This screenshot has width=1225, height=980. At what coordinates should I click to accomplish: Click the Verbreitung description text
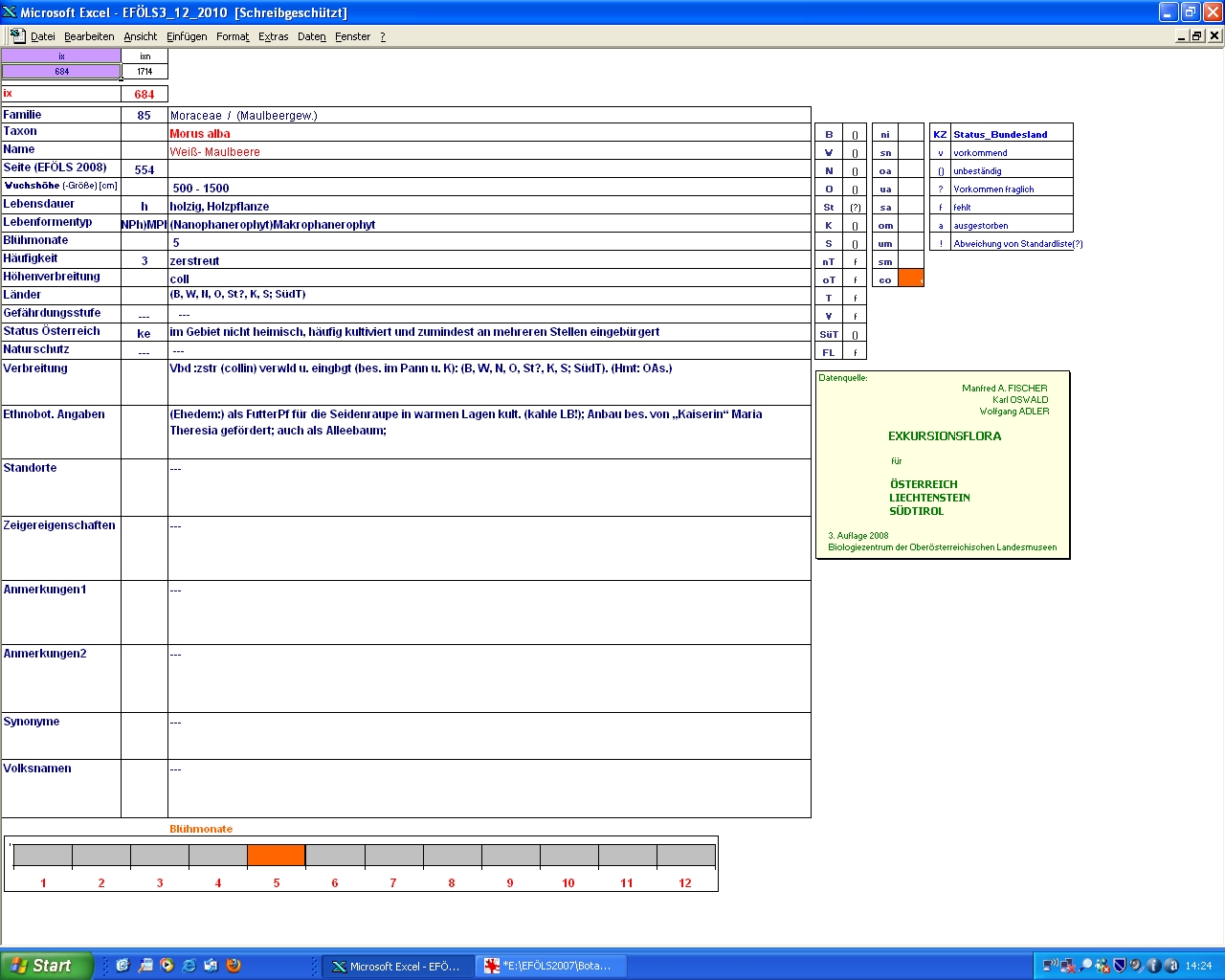[420, 368]
